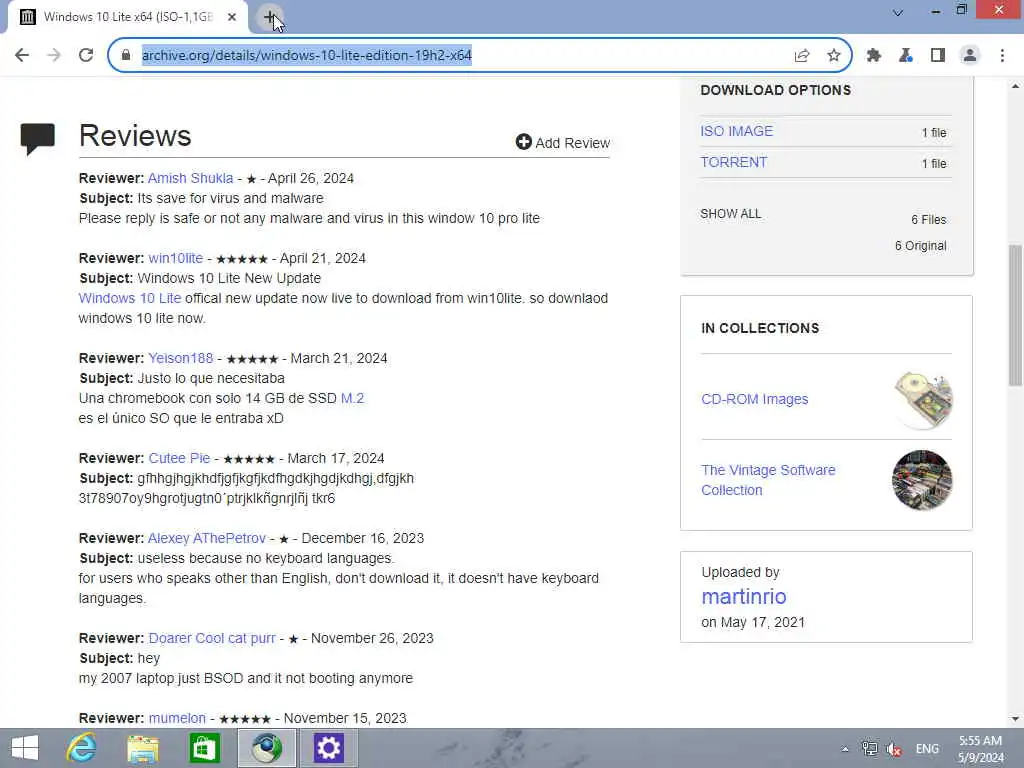Click the 'IN COLLECTIONS' heading
This screenshot has height=768, width=1024.
click(x=760, y=328)
